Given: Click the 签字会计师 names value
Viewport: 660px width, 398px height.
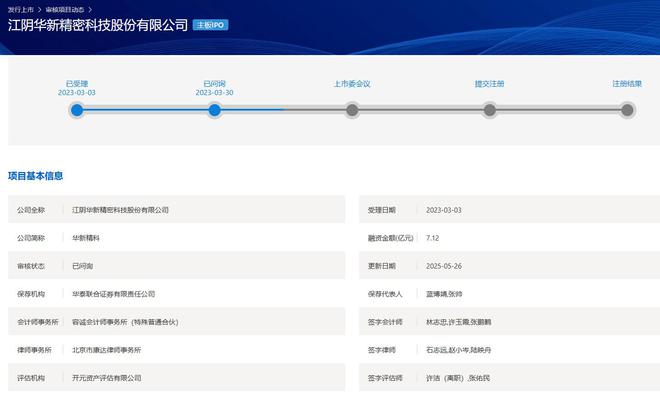Looking at the screenshot, I should click(x=458, y=322).
